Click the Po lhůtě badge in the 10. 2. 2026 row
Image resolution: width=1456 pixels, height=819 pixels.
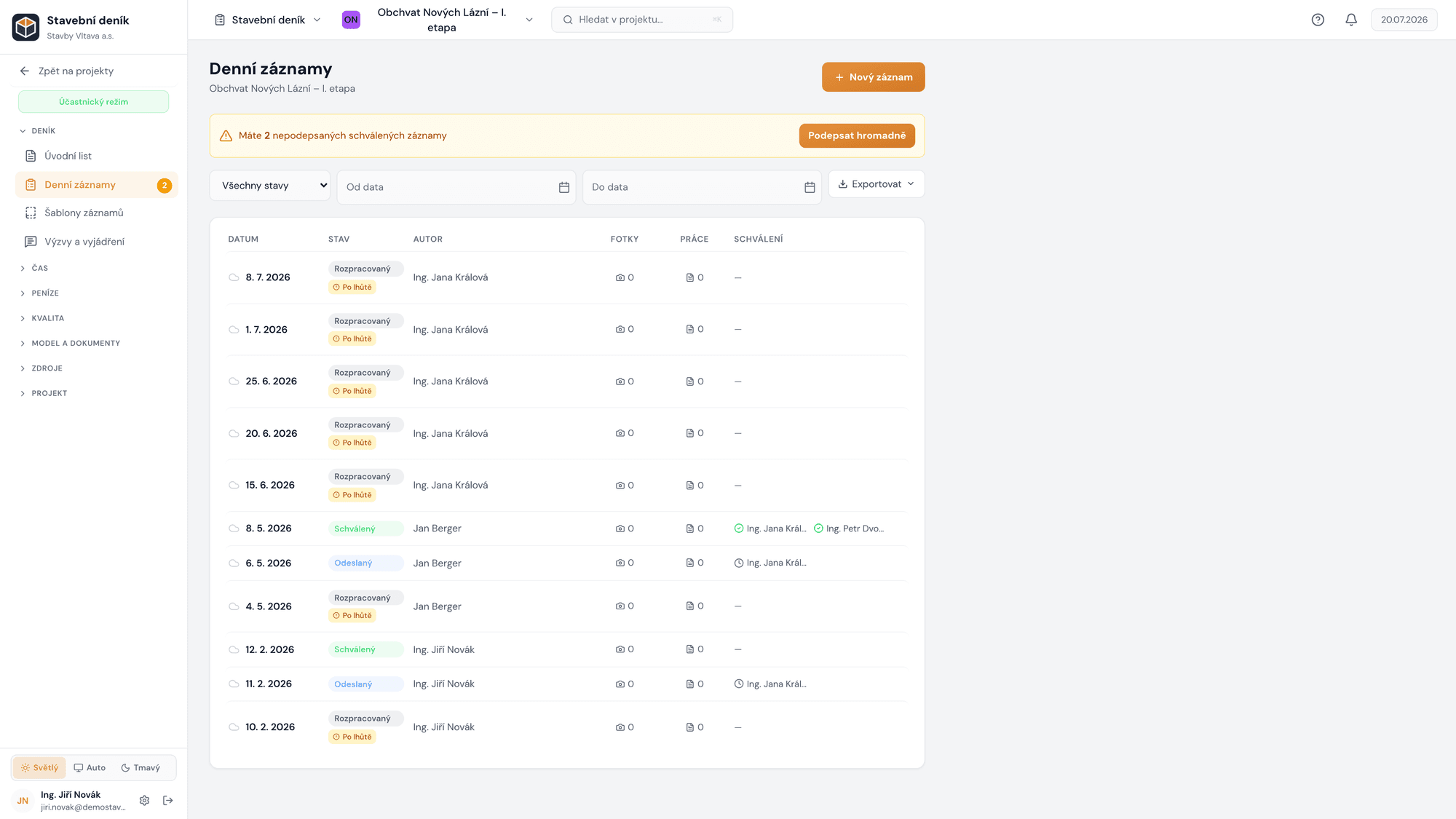click(352, 737)
